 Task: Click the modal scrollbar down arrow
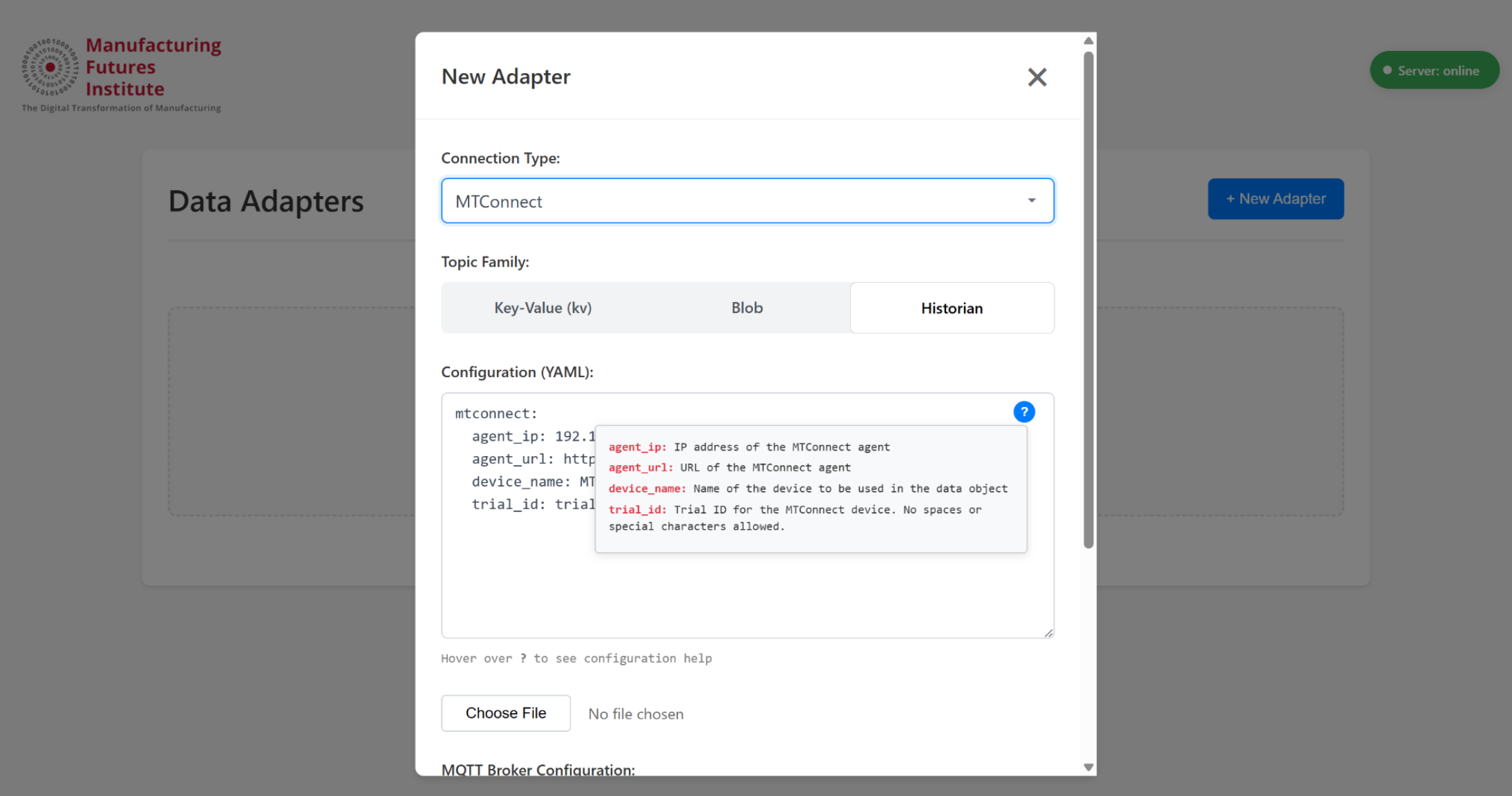pos(1088,767)
